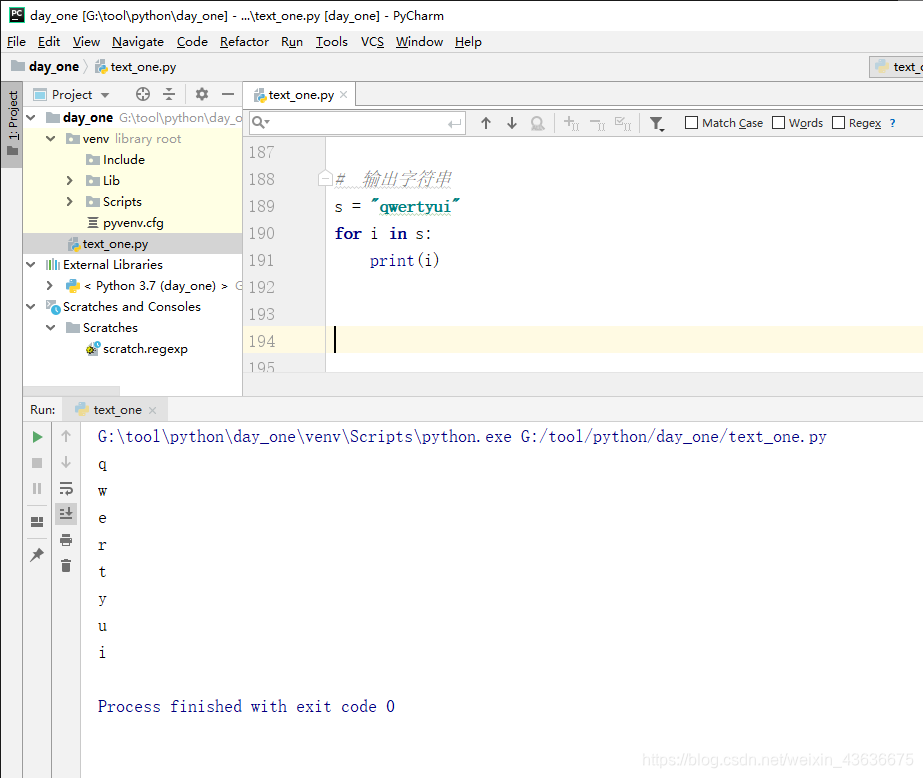Screen dimensions: 923x778
Task: Hide the Project panel with minus icon
Action: click(228, 94)
